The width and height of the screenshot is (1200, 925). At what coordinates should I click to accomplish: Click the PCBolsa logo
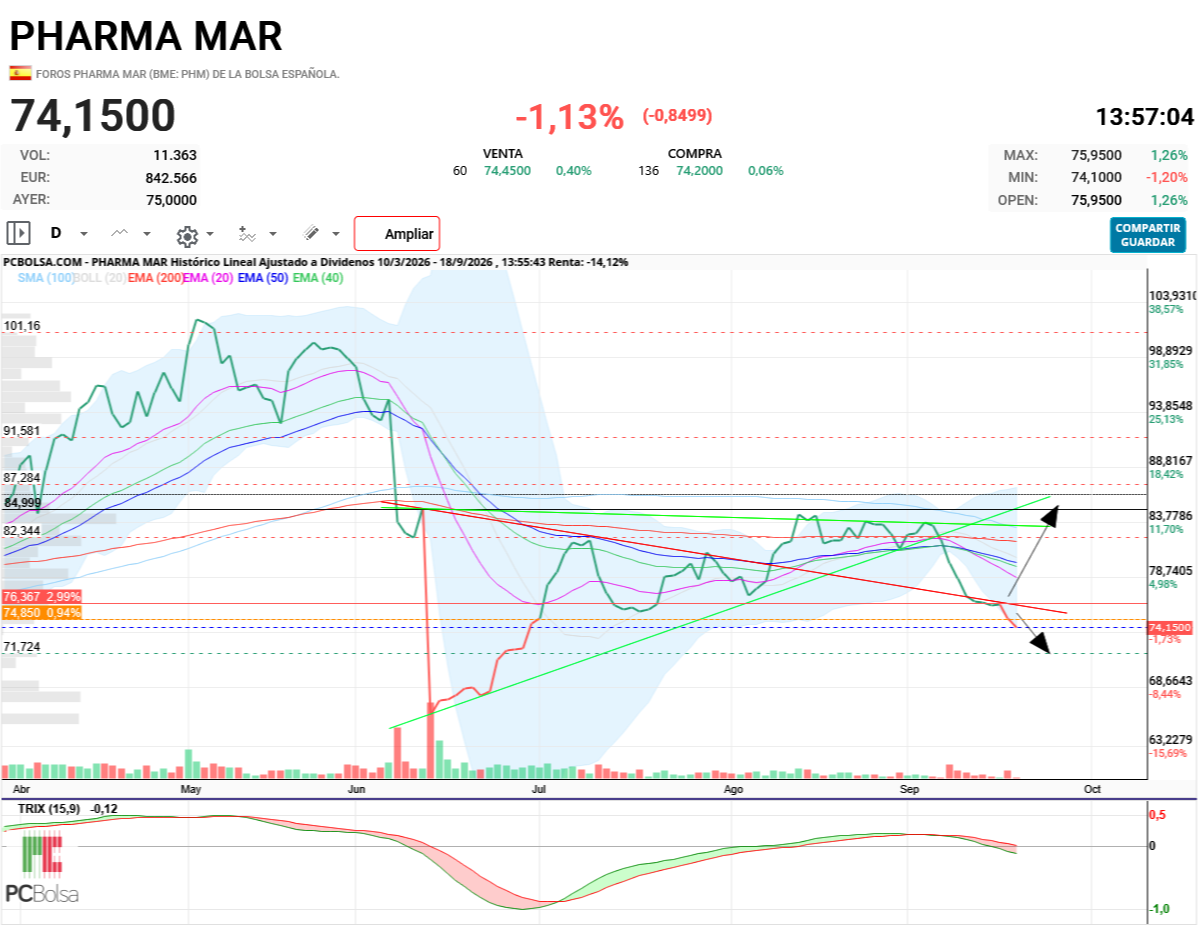pyautogui.click(x=41, y=866)
